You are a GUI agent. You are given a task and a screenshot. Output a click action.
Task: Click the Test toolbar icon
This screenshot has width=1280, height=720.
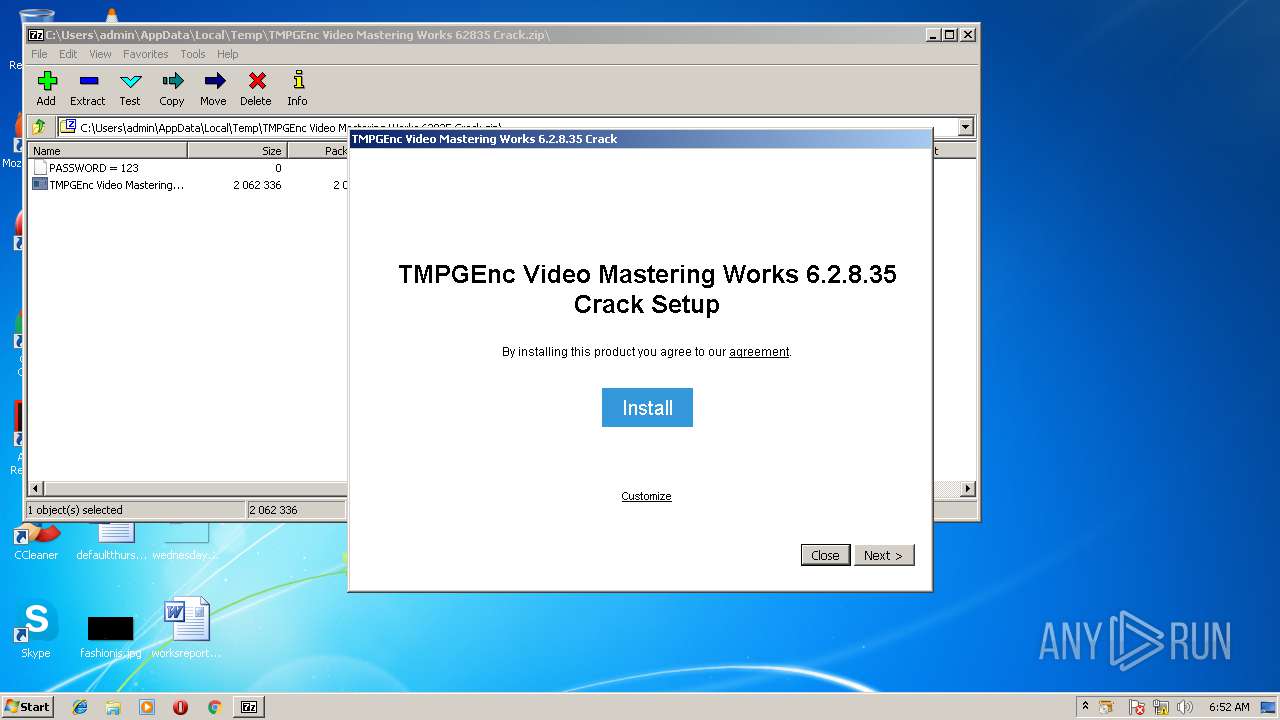[130, 88]
